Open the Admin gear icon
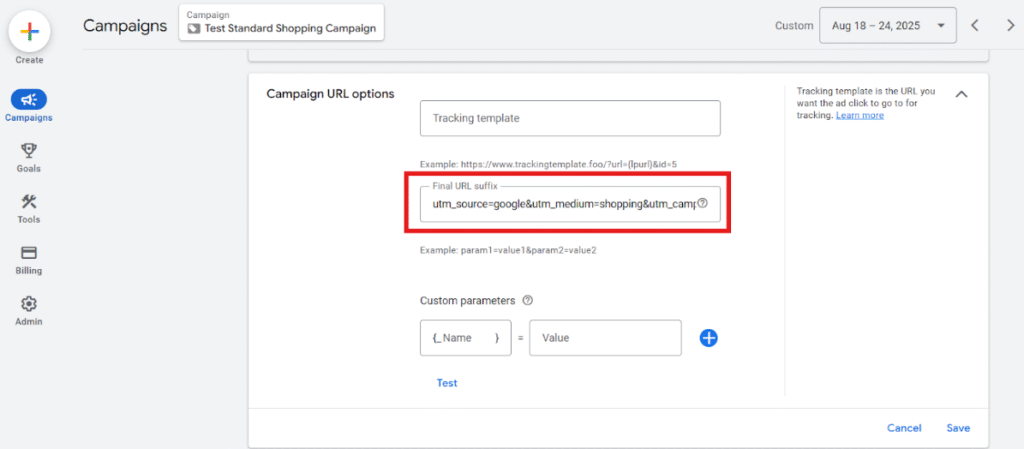This screenshot has width=1024, height=449. click(29, 304)
